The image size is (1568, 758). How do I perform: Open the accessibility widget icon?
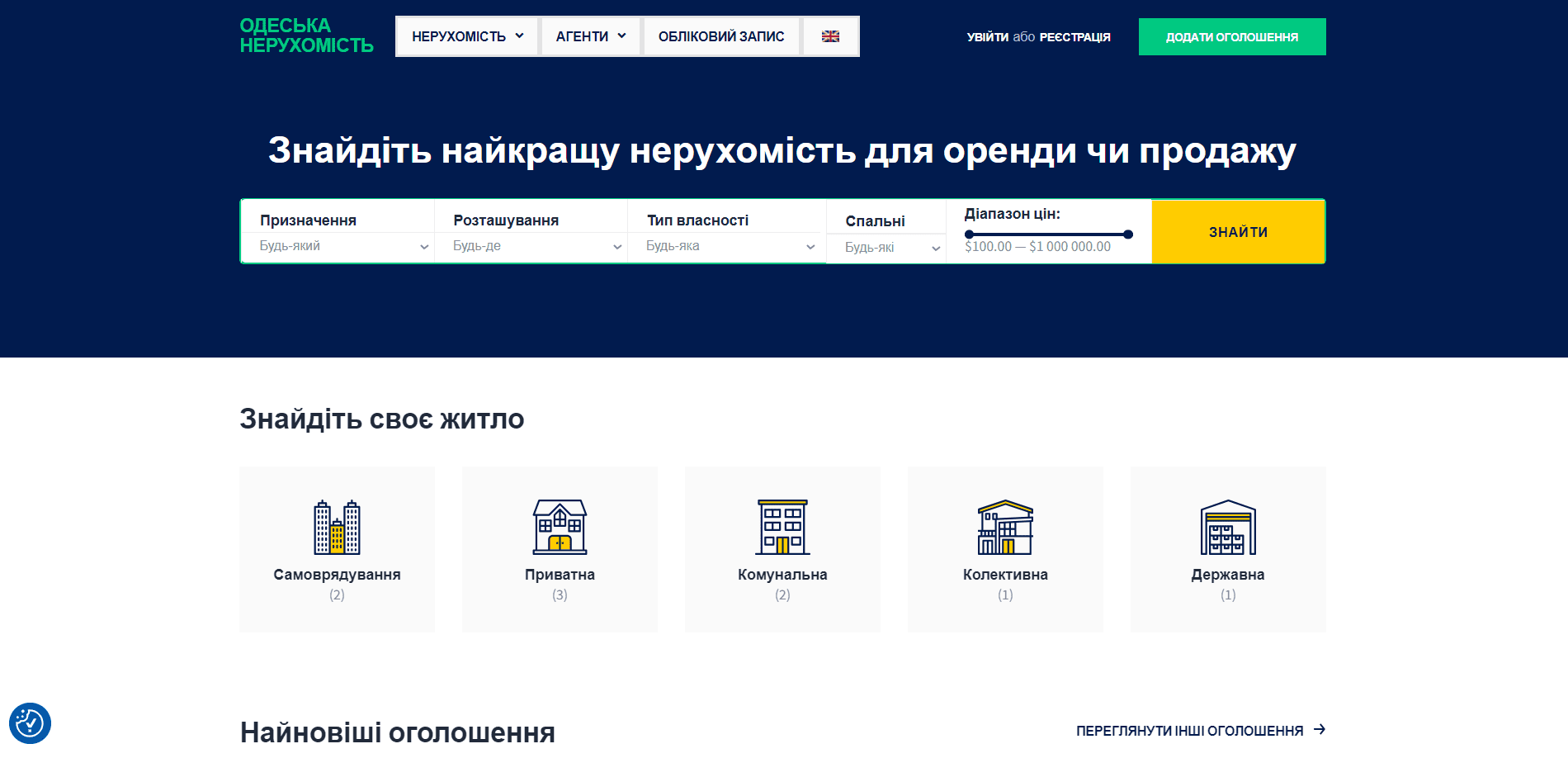point(31,722)
